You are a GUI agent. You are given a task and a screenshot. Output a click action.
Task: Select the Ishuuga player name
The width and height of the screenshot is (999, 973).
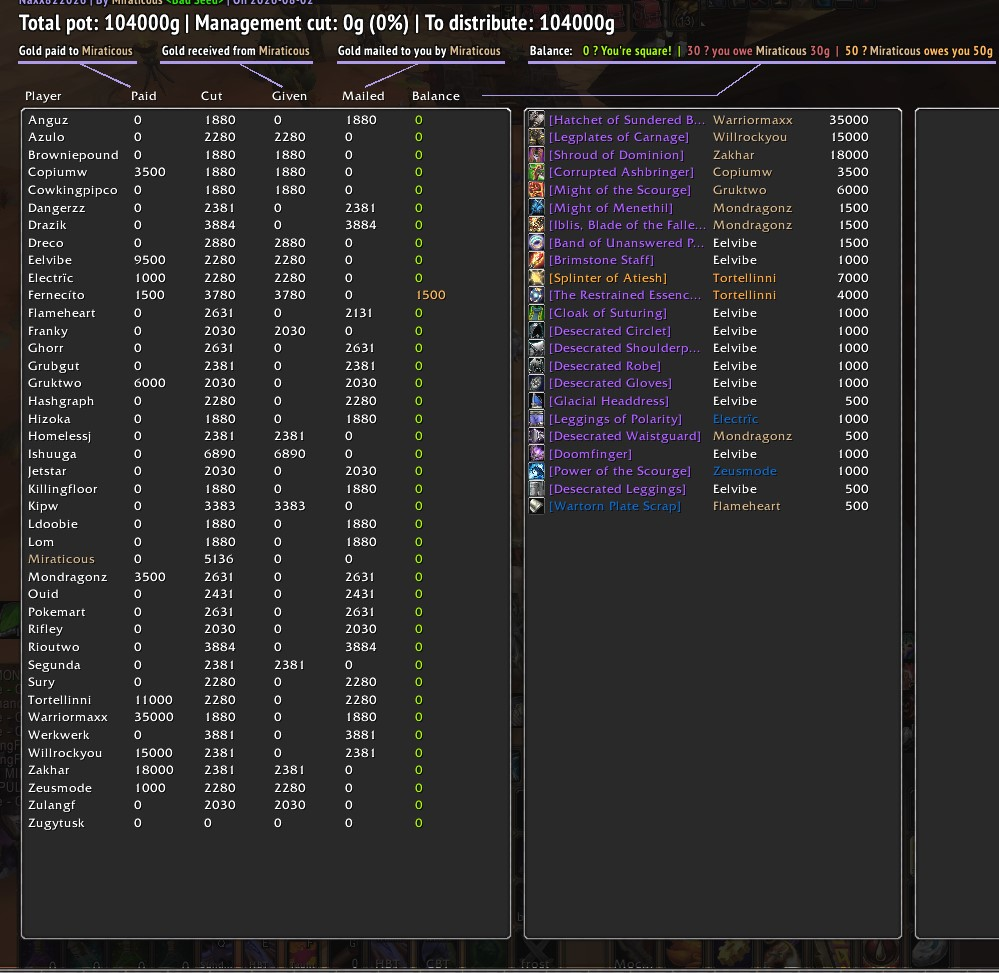point(52,454)
